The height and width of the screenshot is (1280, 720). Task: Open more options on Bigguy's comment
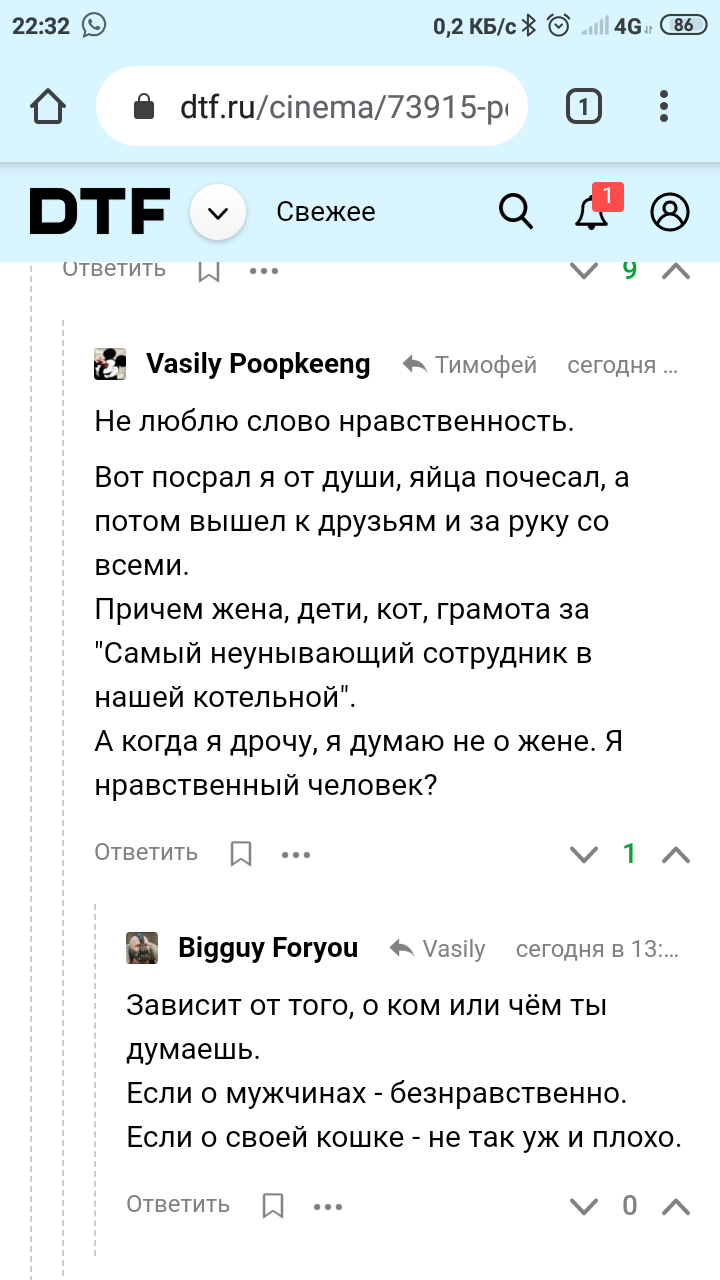[x=328, y=1206]
